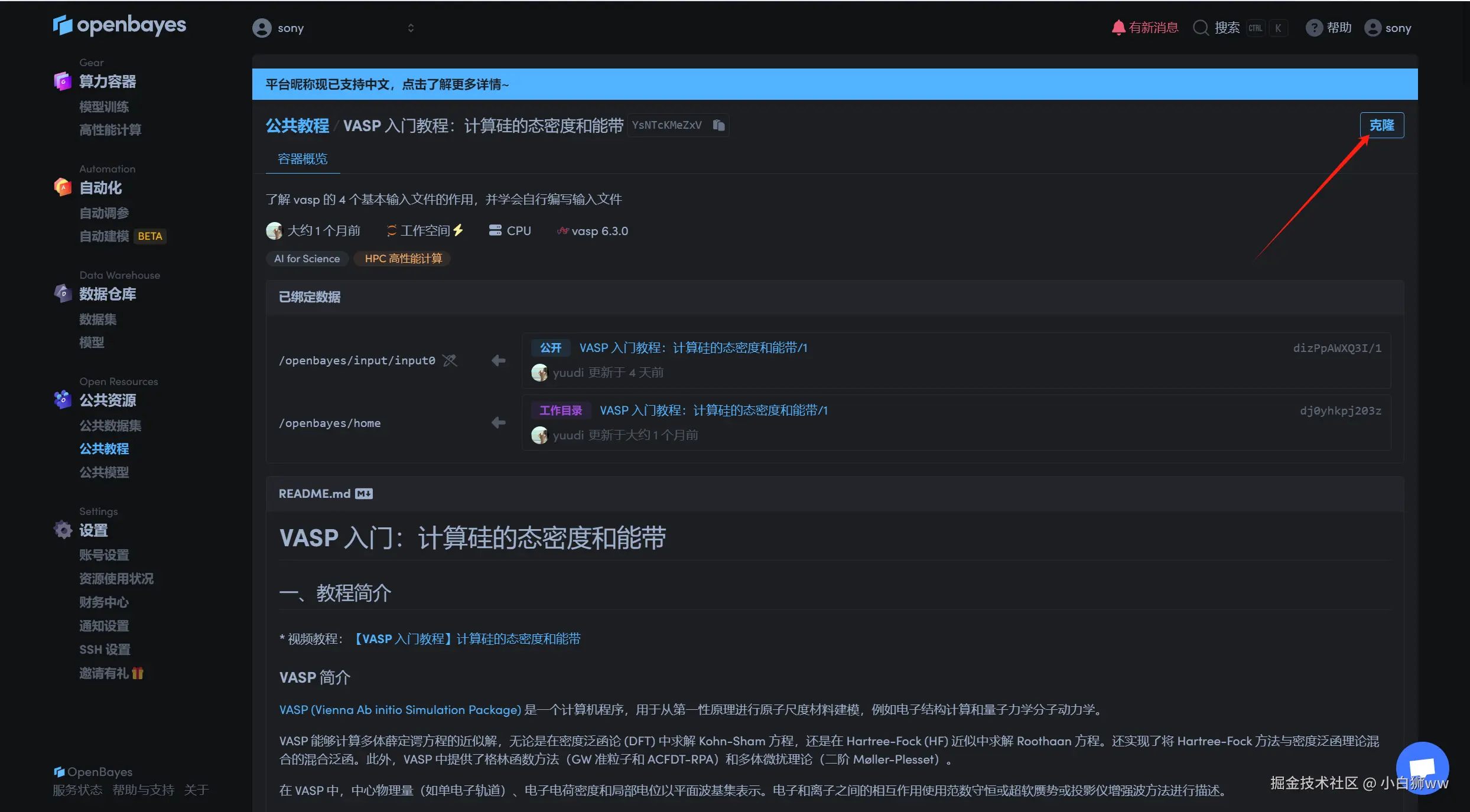This screenshot has height=812, width=1470.
Task: Click the search magnifier icon
Action: 1200,28
